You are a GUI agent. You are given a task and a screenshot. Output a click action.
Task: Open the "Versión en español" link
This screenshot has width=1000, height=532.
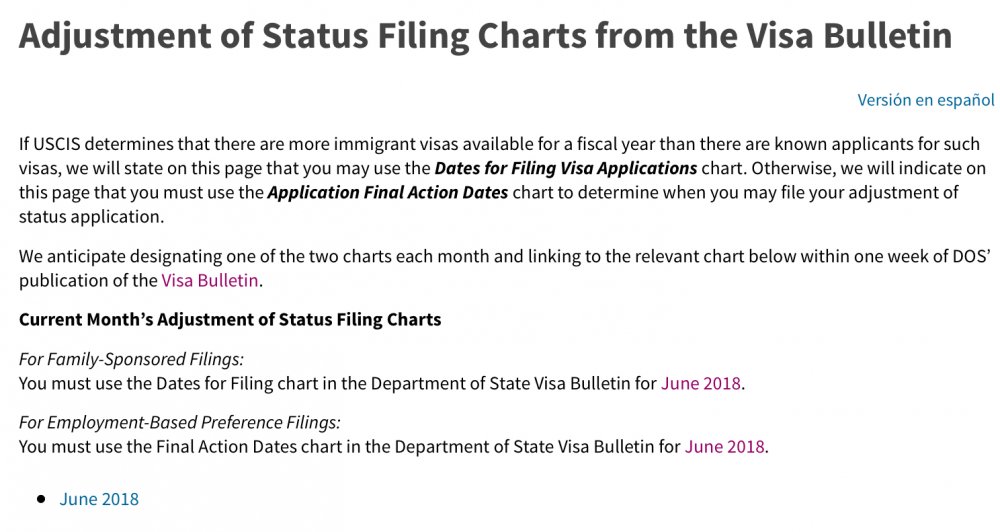925,100
